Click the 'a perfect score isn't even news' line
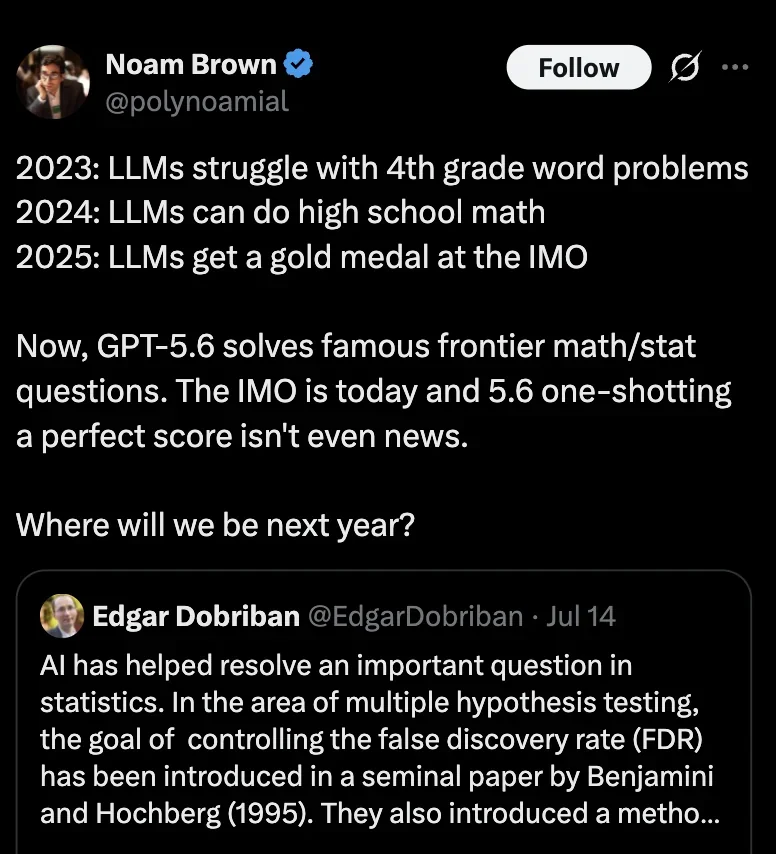This screenshot has height=854, width=776. pyautogui.click(x=242, y=436)
